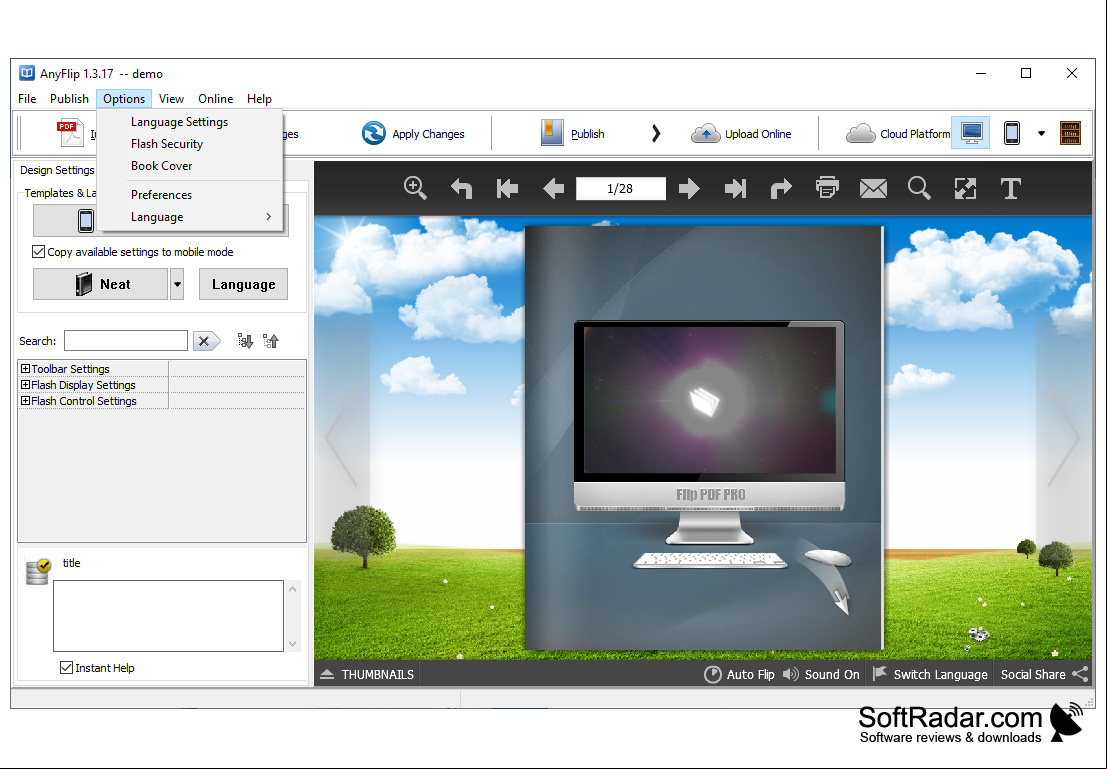This screenshot has width=1107, height=769.
Task: Expand Flash Control Settings node
Action: 25,400
